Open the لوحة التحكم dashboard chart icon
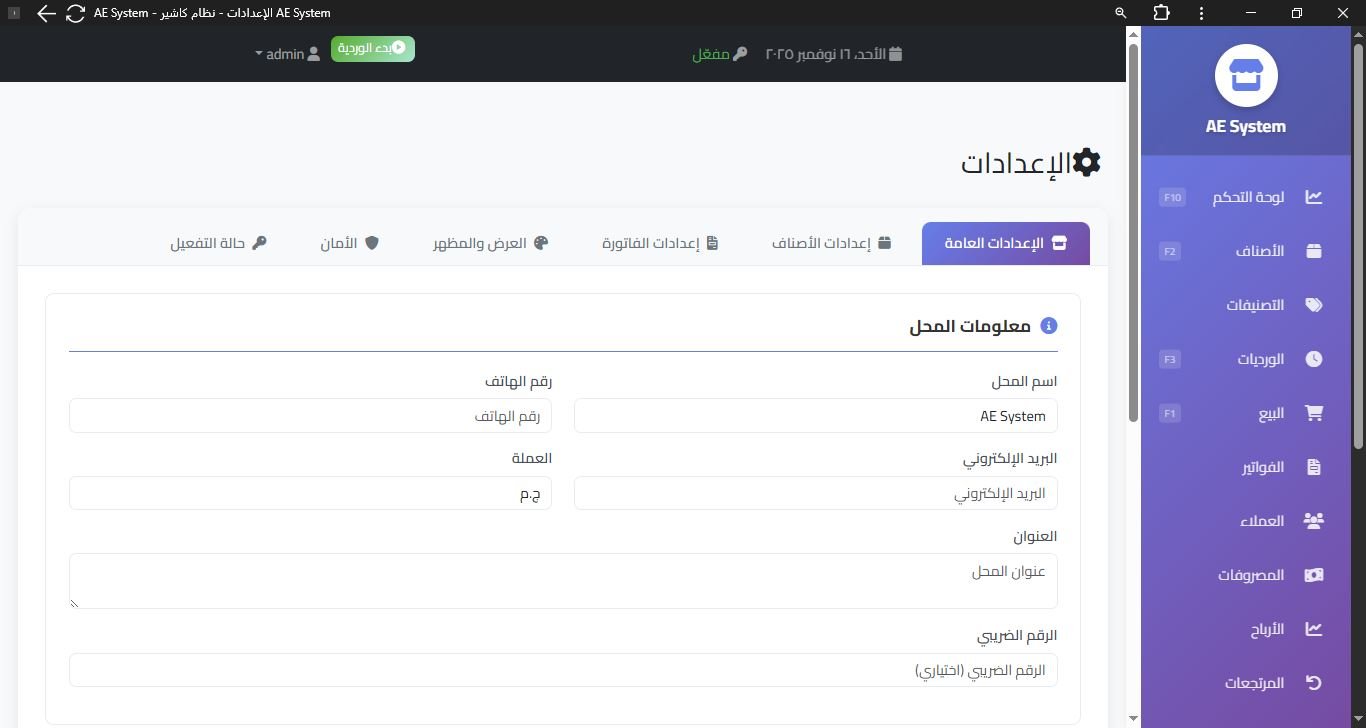The width and height of the screenshot is (1366, 728). pyautogui.click(x=1313, y=197)
